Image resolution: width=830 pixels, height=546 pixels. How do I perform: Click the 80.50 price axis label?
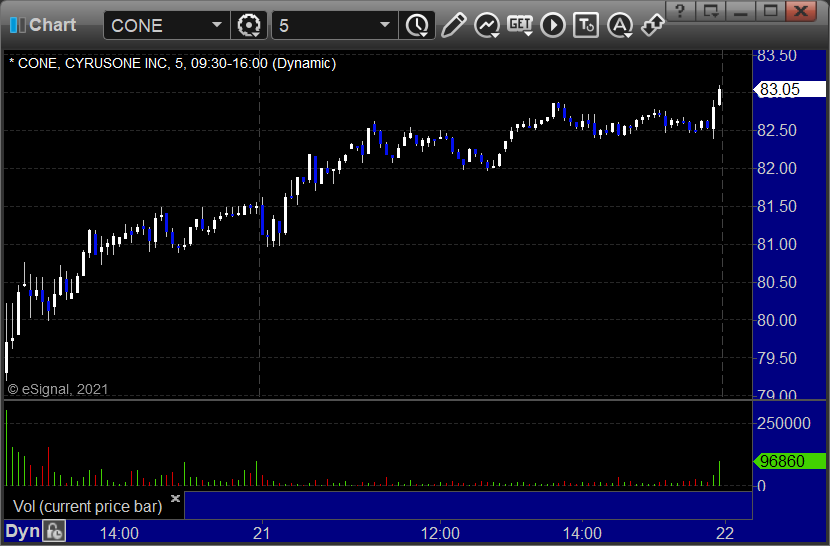point(777,282)
